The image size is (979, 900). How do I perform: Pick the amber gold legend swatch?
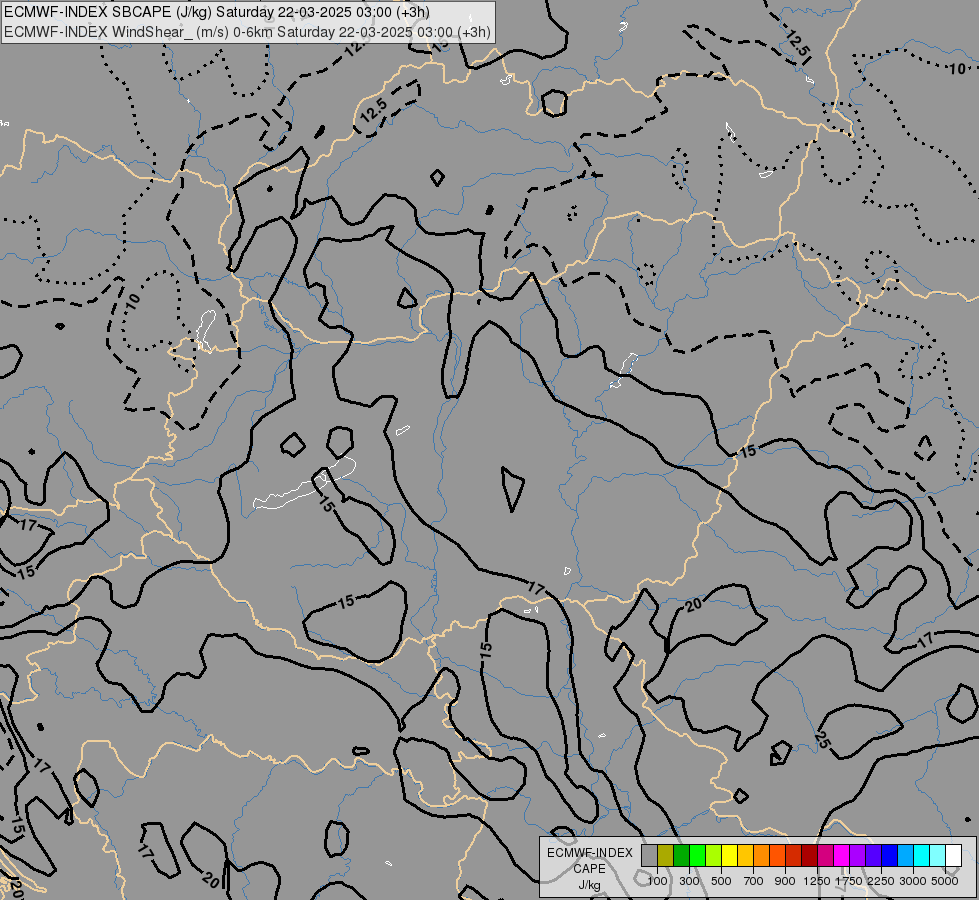pyautogui.click(x=745, y=856)
